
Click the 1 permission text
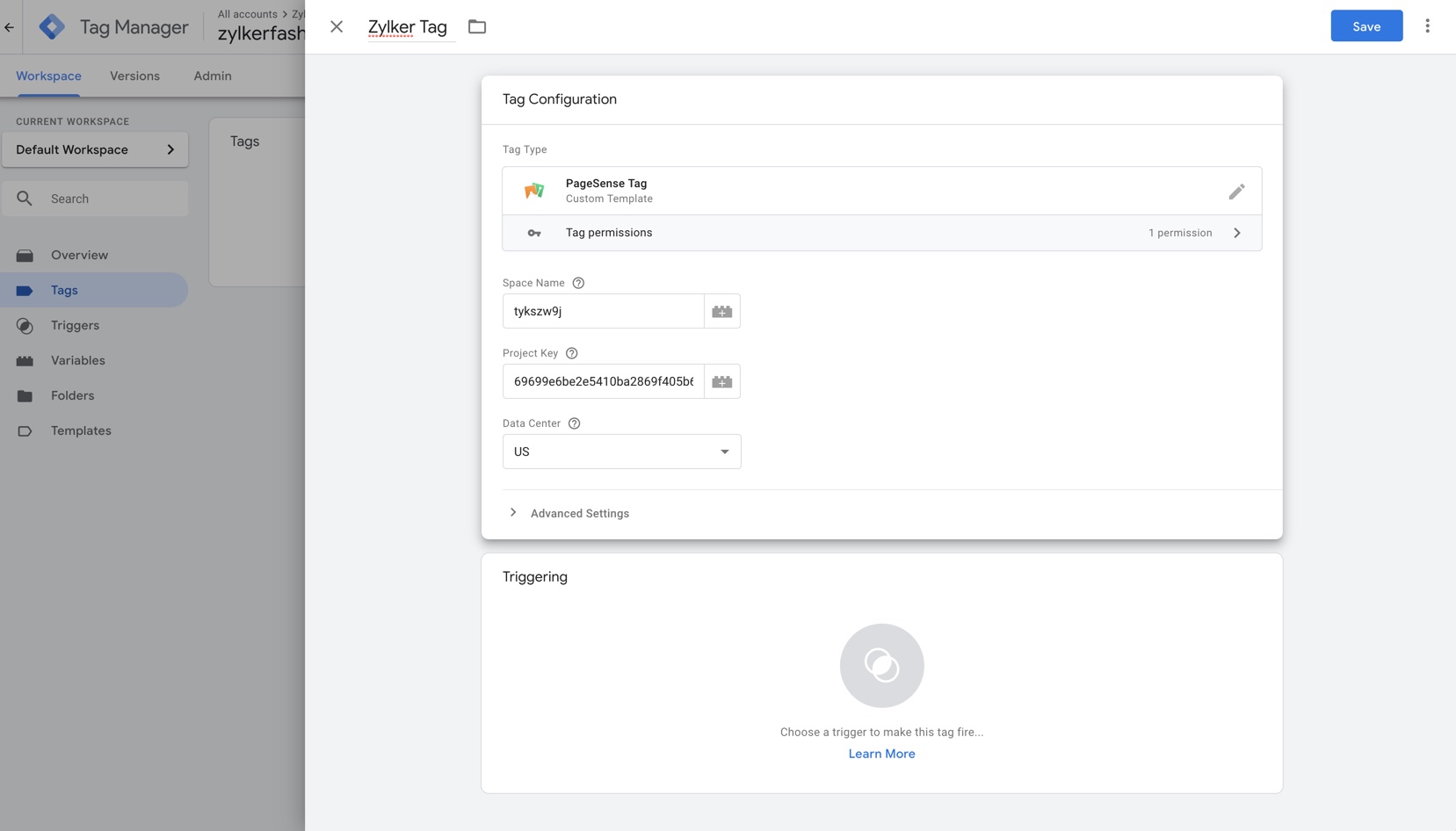pos(1180,233)
